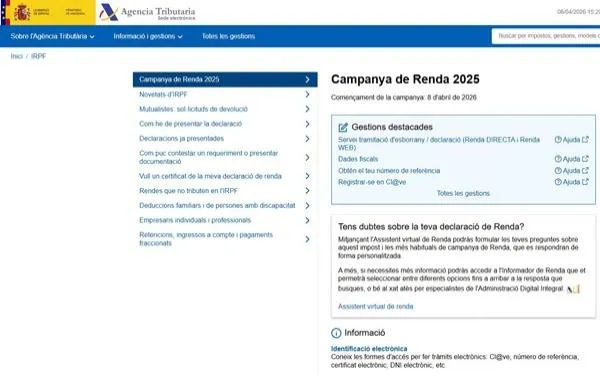Click chevron next to Empresaris individuals i professionals

click(307, 220)
